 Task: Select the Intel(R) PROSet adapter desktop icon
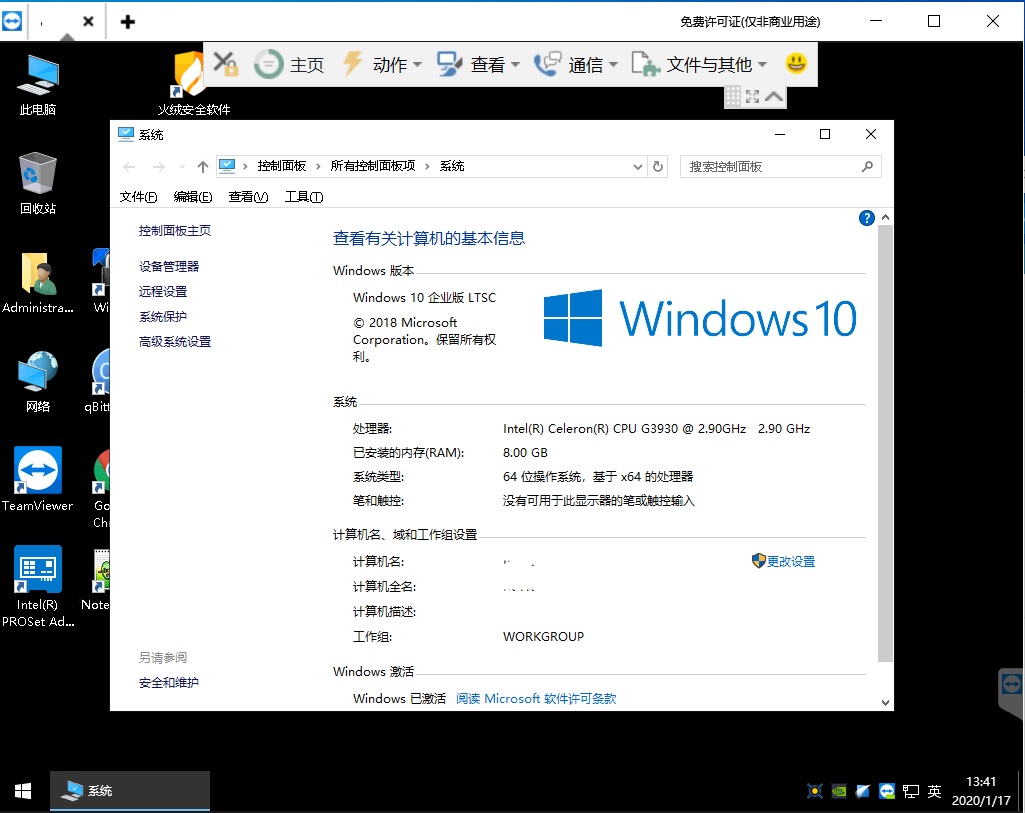[37, 586]
